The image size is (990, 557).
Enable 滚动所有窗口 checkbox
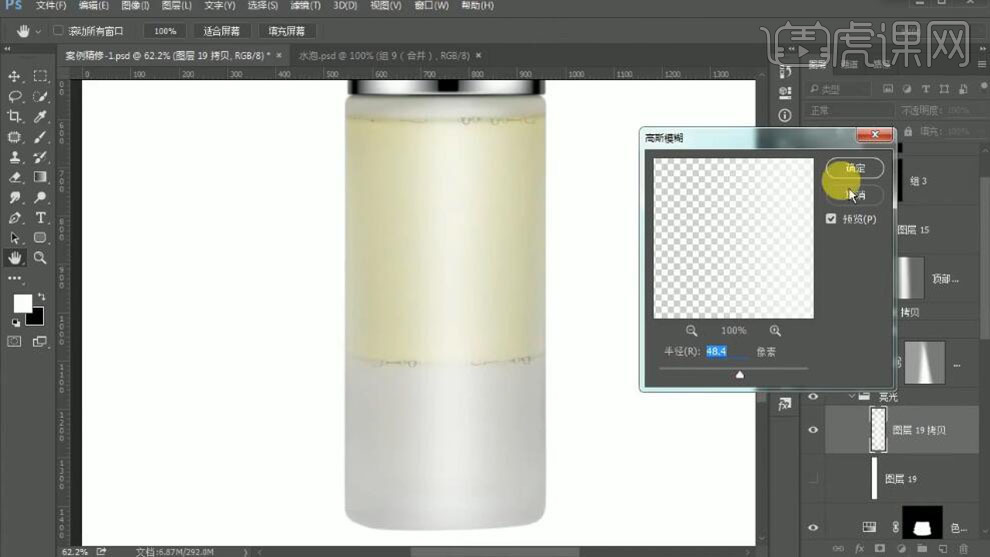(x=58, y=31)
